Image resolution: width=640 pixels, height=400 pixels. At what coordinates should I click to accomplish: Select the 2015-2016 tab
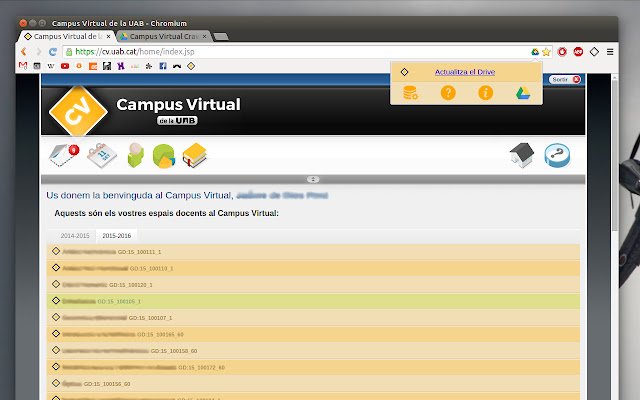pos(116,236)
